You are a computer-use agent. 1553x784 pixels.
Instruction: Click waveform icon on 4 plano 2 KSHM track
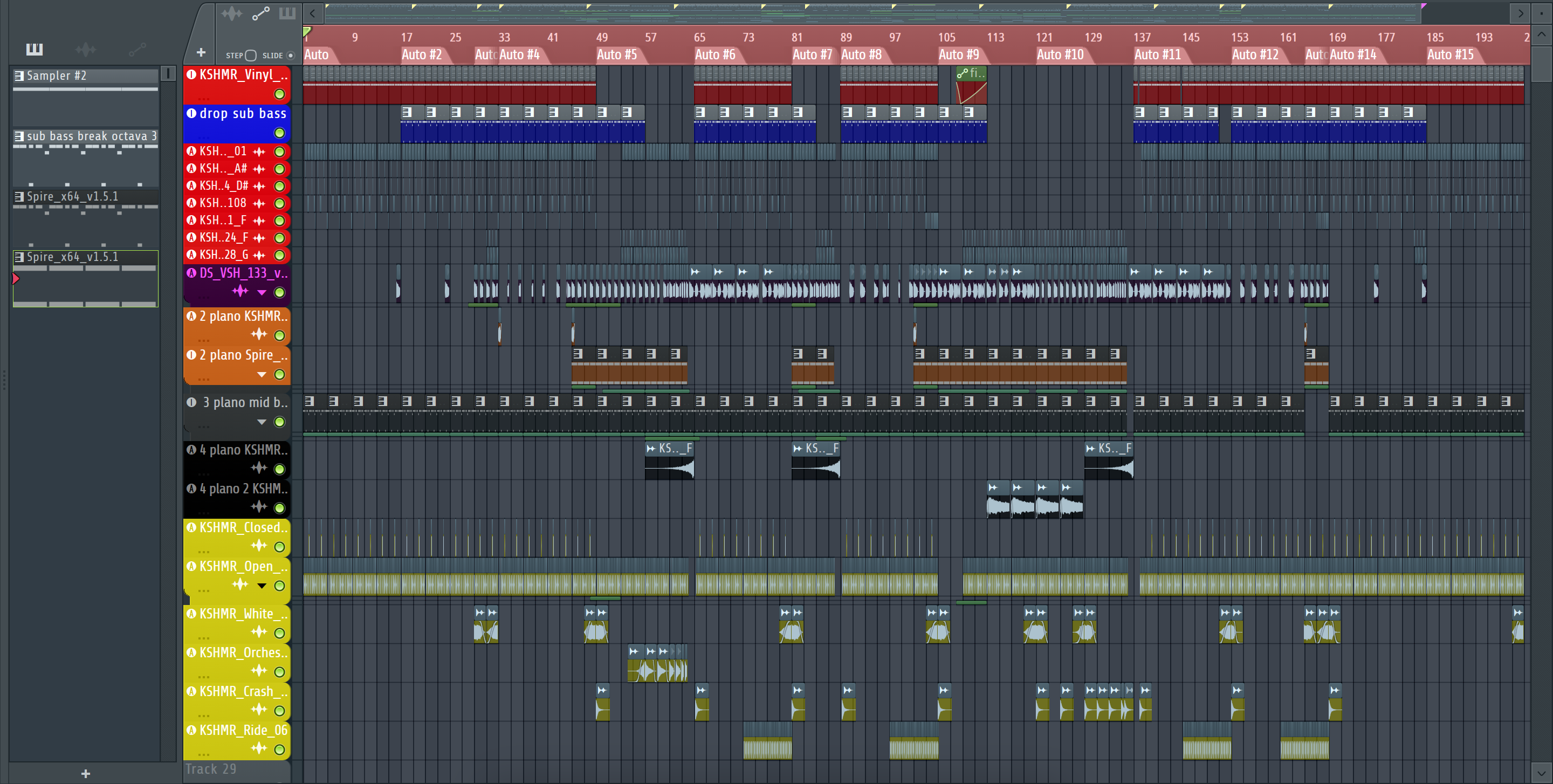coord(259,507)
